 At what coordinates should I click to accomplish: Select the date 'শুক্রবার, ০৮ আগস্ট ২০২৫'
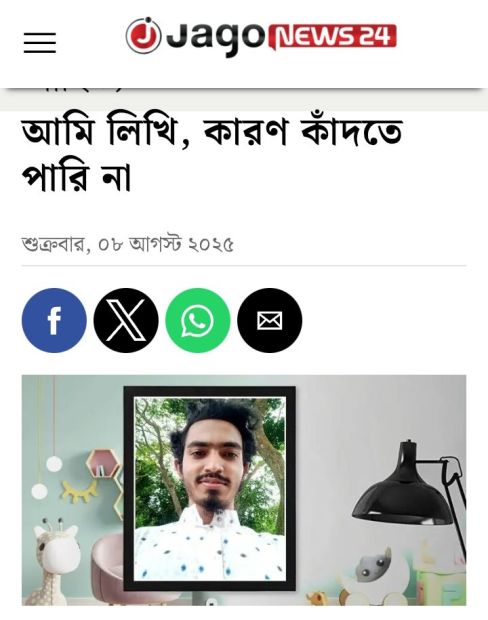point(127,244)
